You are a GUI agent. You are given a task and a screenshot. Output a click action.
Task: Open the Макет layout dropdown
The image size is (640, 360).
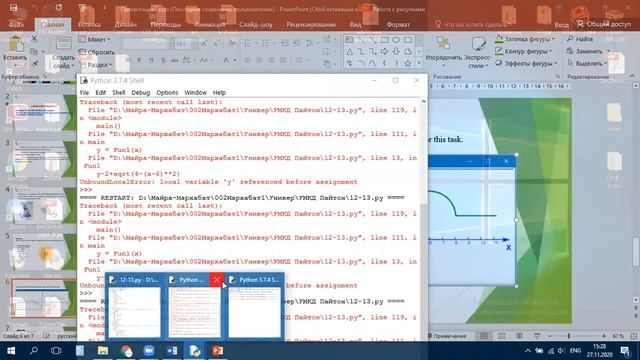[94, 40]
